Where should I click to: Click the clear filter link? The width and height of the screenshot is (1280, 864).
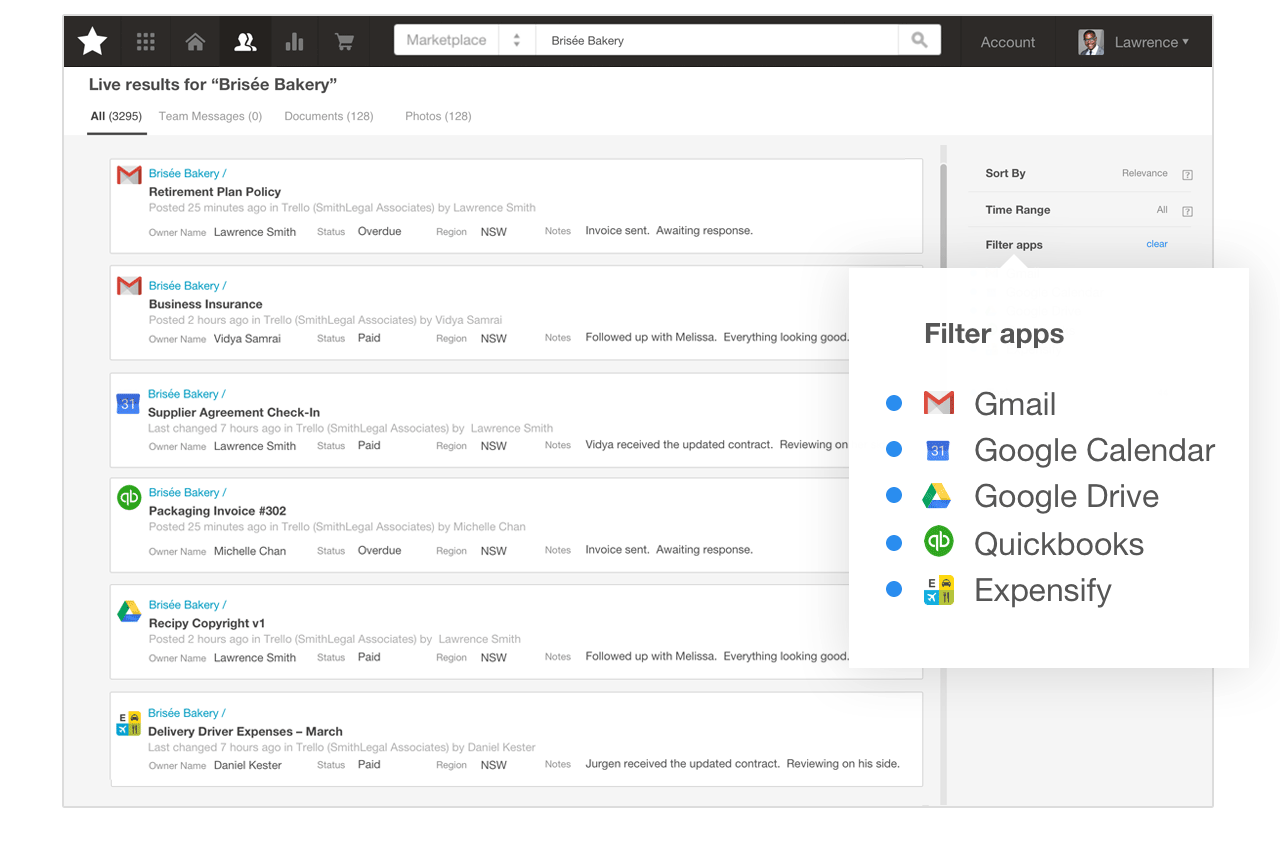pos(1157,244)
